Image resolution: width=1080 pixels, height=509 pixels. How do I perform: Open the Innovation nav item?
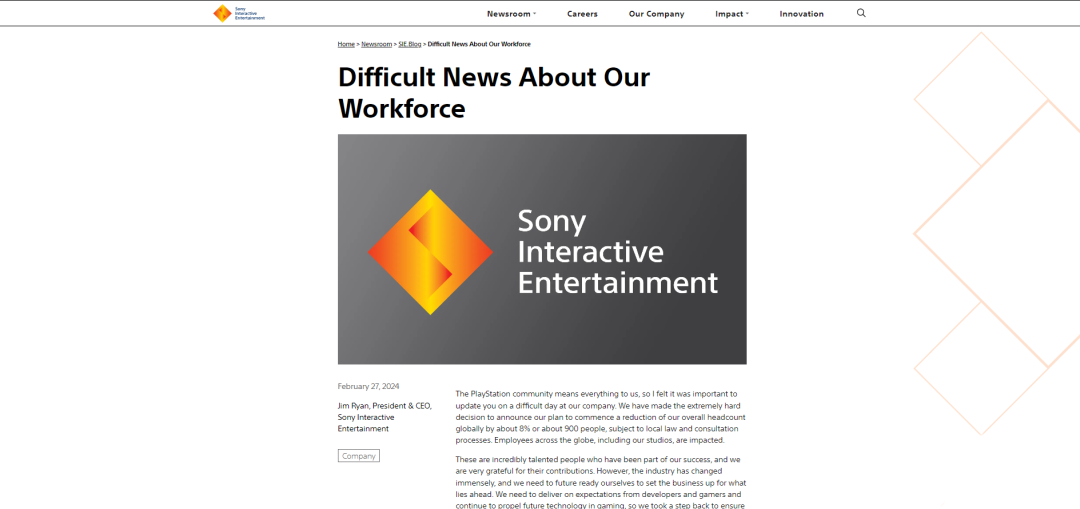pos(801,14)
